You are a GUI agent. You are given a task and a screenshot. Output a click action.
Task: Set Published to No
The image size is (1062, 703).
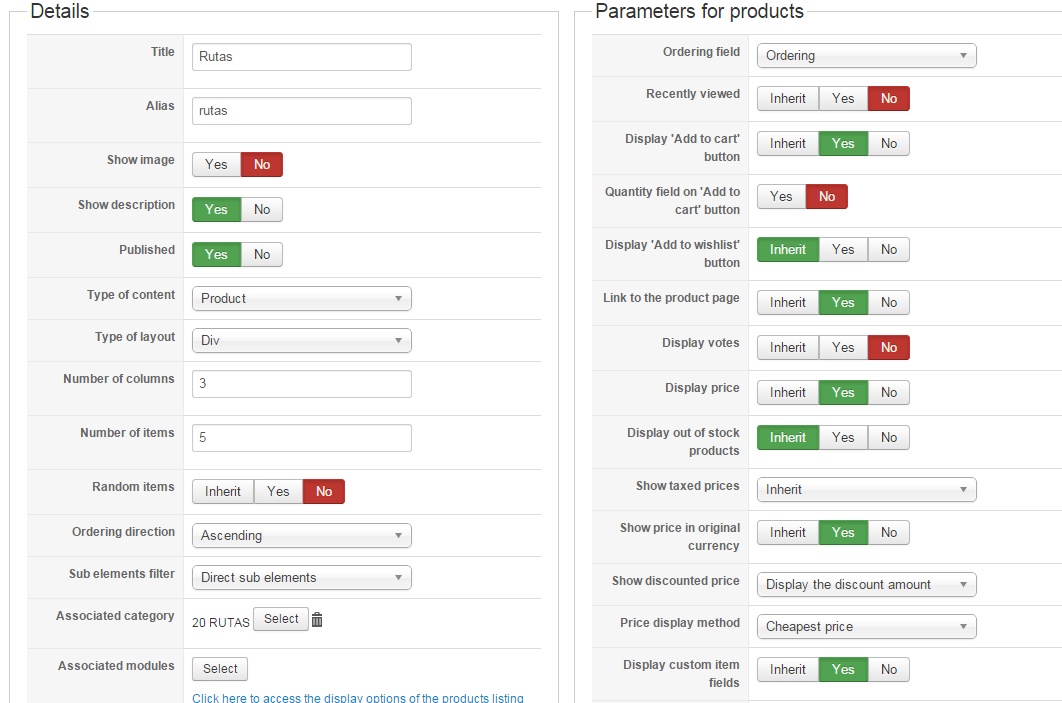click(262, 255)
